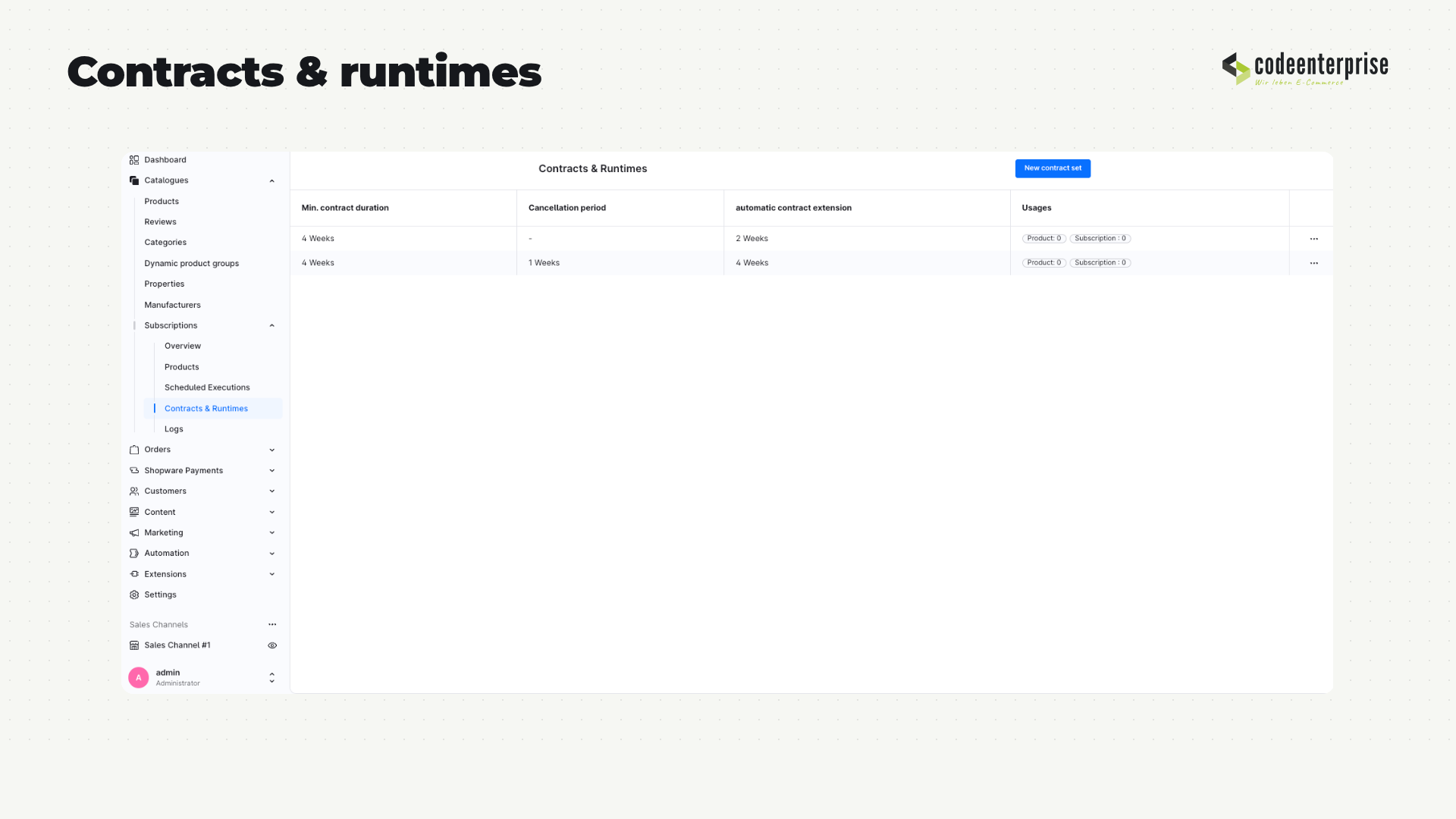
Task: Open the Sales Channels three-dot menu
Action: [x=272, y=625]
